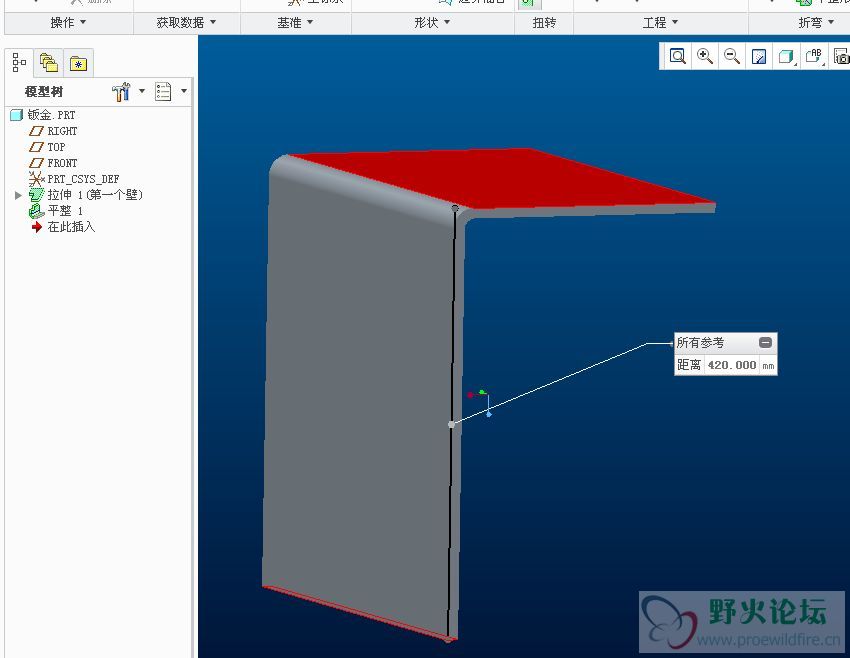Viewport: 850px width, 658px height.
Task: Click the 平整 1 flat wall icon
Action: pyautogui.click(x=36, y=211)
